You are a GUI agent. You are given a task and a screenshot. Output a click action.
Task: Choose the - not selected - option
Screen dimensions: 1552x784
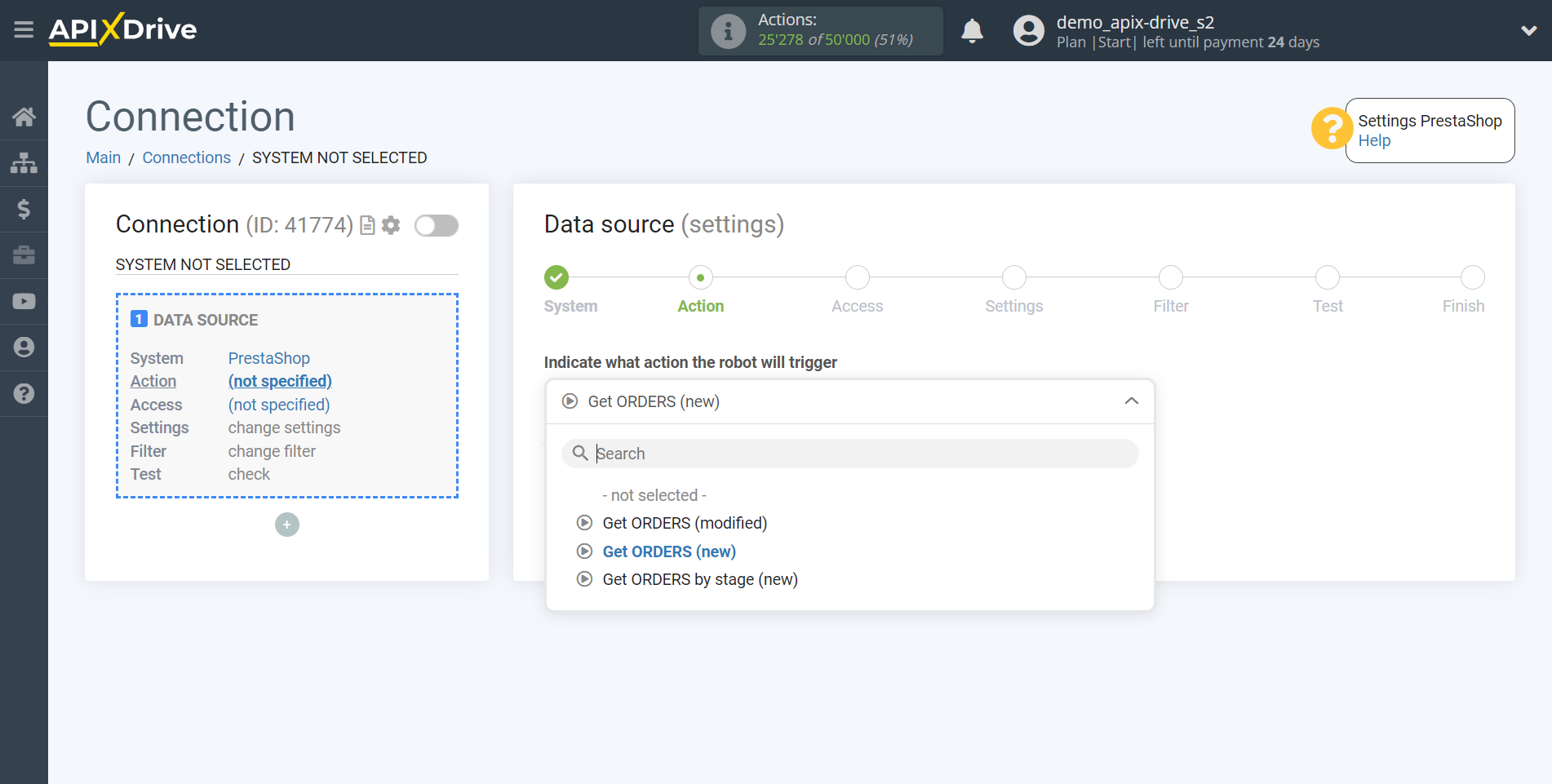point(654,495)
